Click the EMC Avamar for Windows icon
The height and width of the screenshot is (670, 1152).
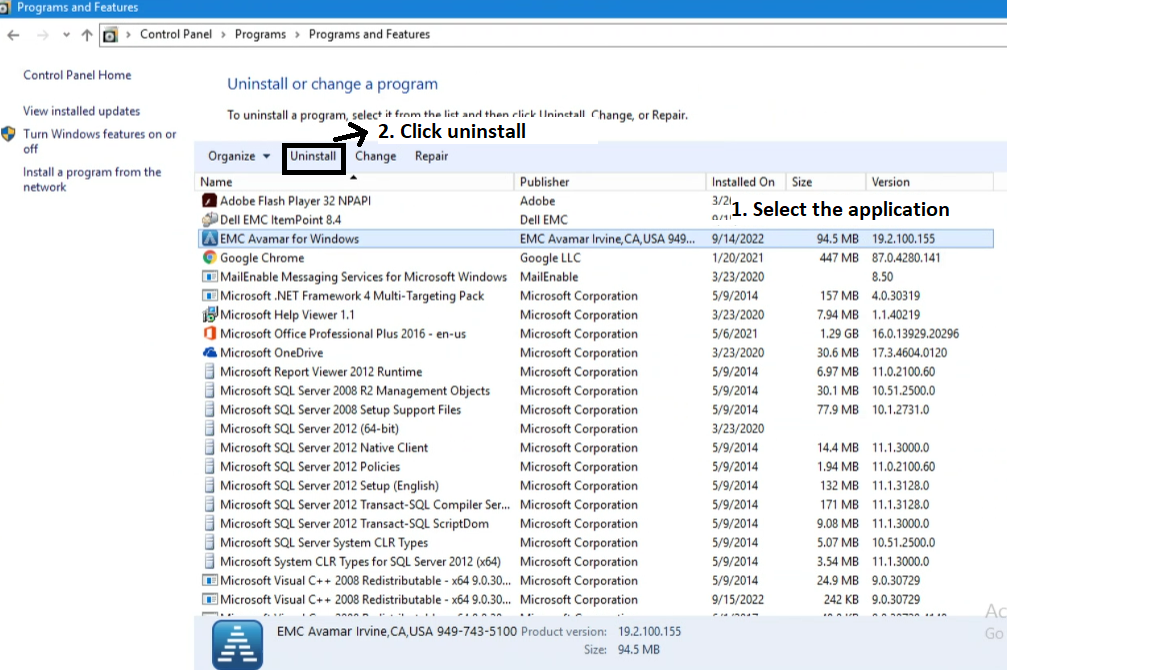tap(210, 238)
